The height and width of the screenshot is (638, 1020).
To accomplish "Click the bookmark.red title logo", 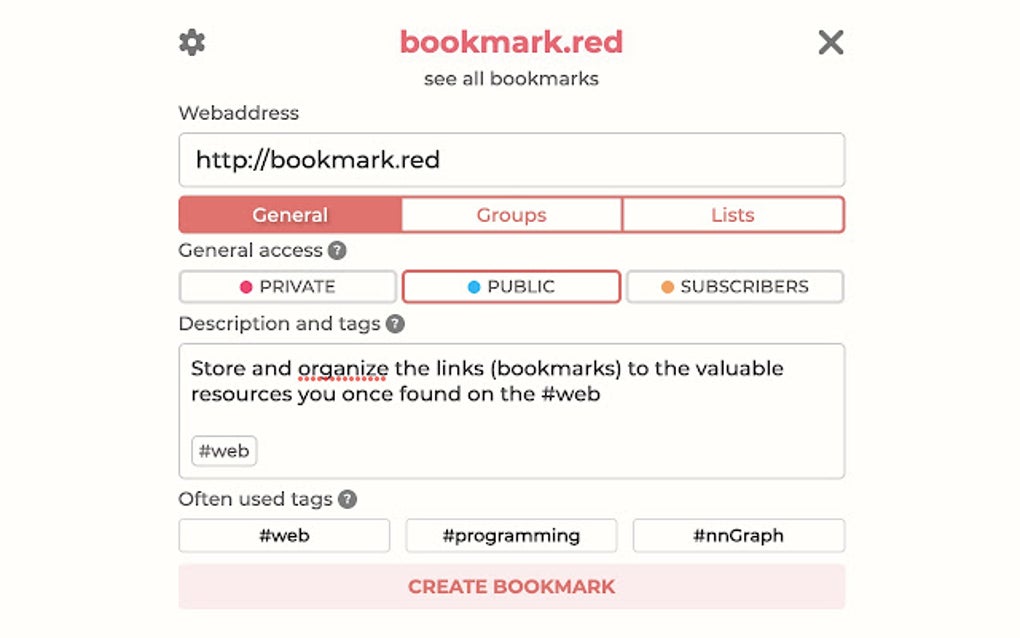I will click(x=511, y=42).
